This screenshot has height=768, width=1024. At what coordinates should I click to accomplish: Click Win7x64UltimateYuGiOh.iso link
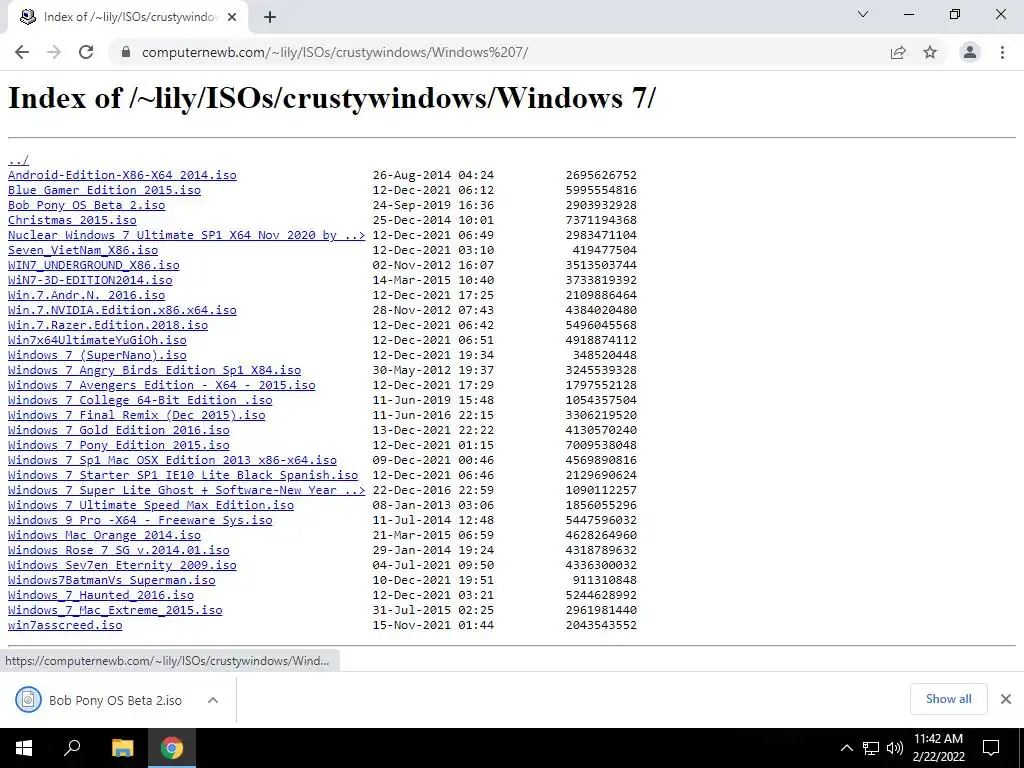[x=97, y=340]
